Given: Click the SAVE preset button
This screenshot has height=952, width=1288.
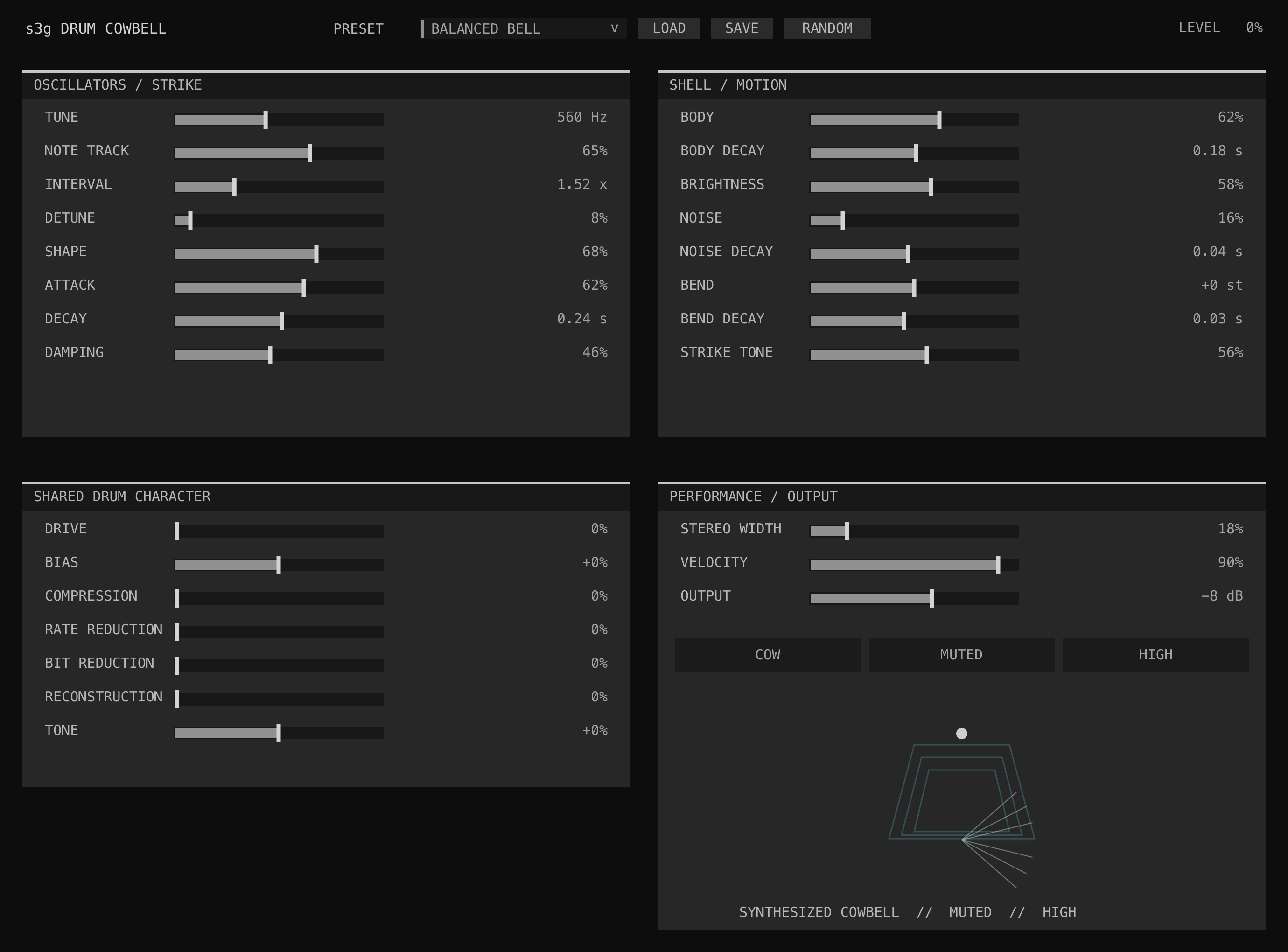Looking at the screenshot, I should point(741,28).
